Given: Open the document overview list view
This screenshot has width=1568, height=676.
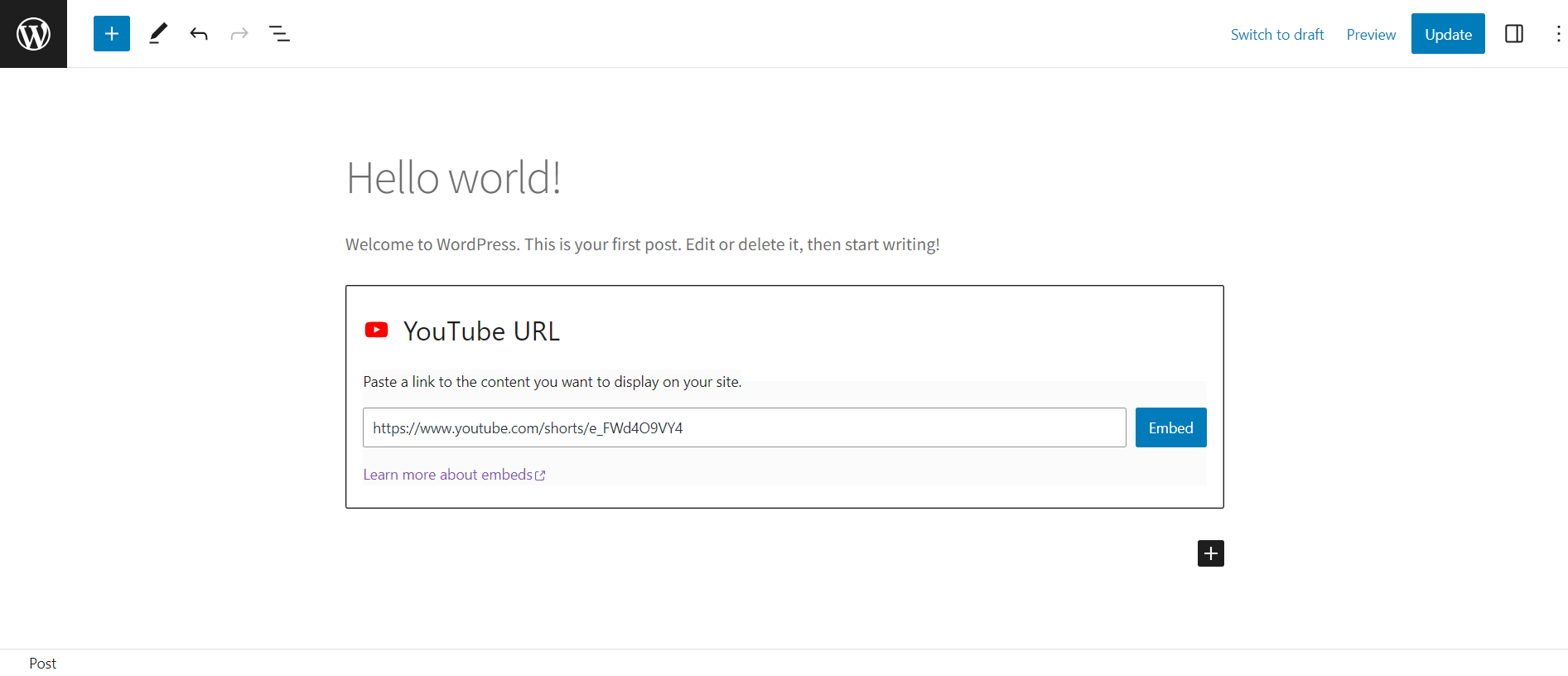Looking at the screenshot, I should 280,34.
